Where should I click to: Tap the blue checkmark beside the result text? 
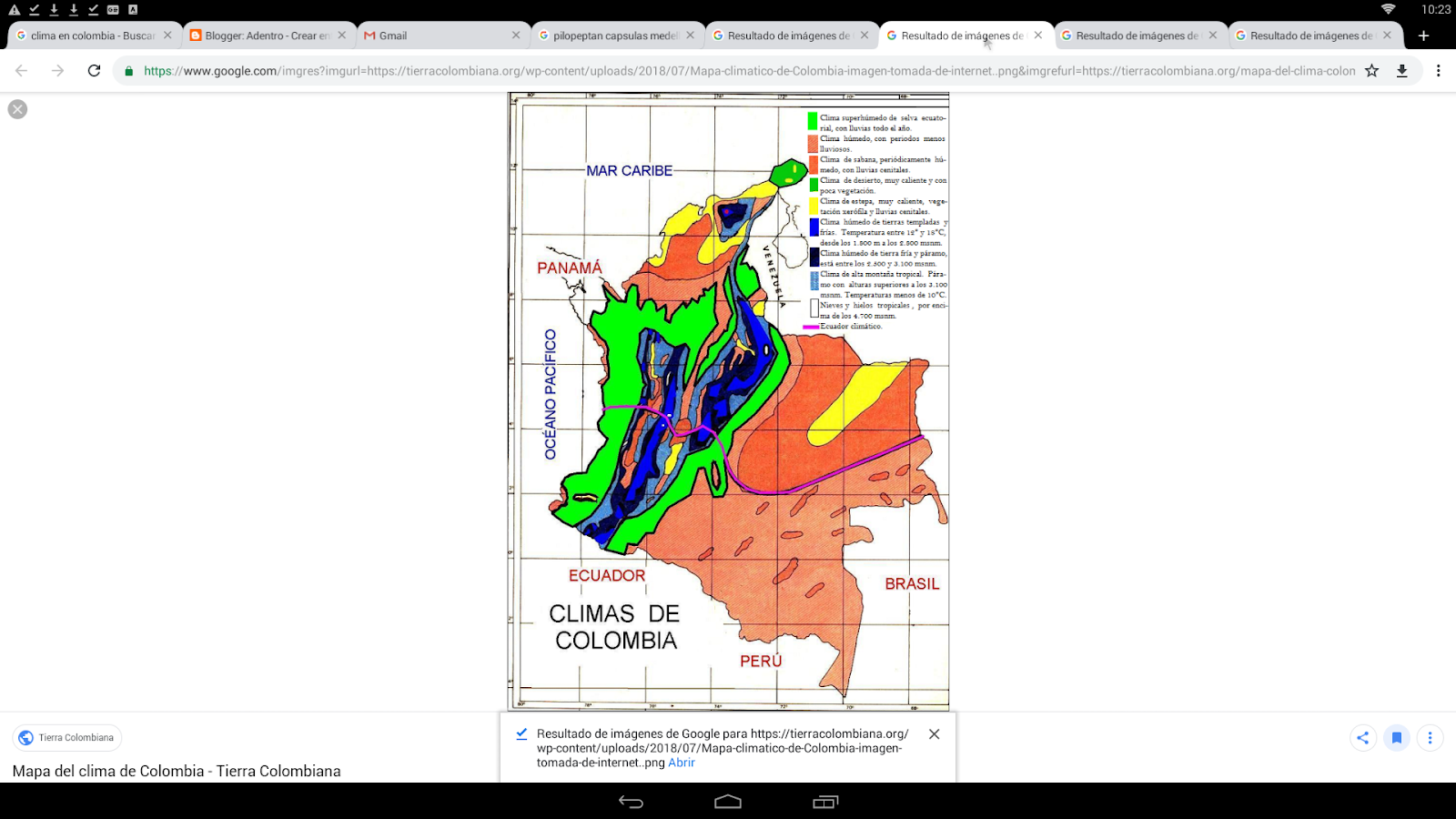click(x=521, y=733)
